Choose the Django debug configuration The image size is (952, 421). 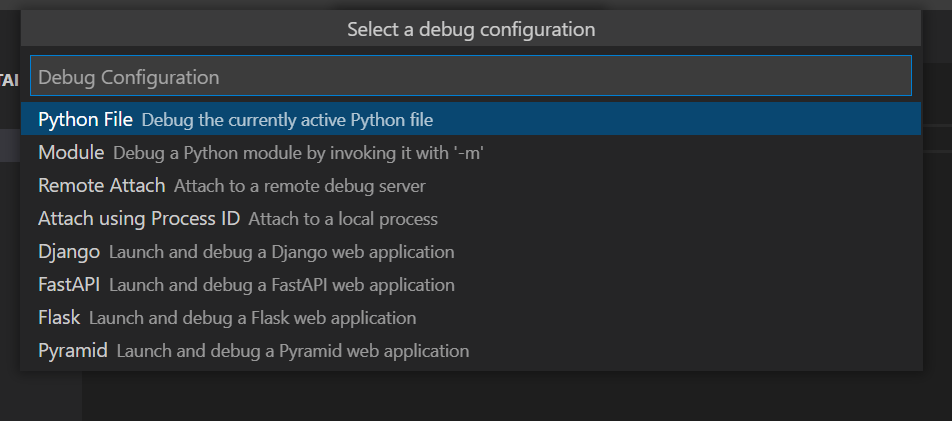coord(471,251)
